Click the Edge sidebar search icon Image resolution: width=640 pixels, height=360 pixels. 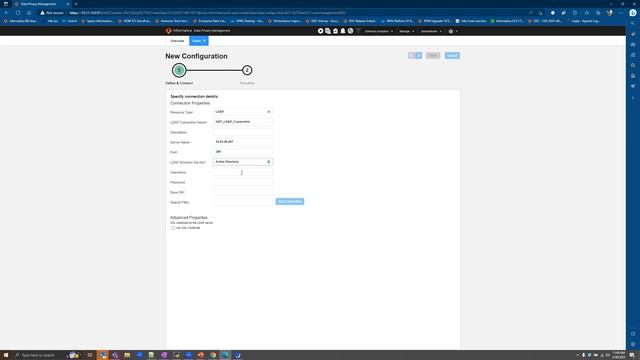tap(633, 24)
